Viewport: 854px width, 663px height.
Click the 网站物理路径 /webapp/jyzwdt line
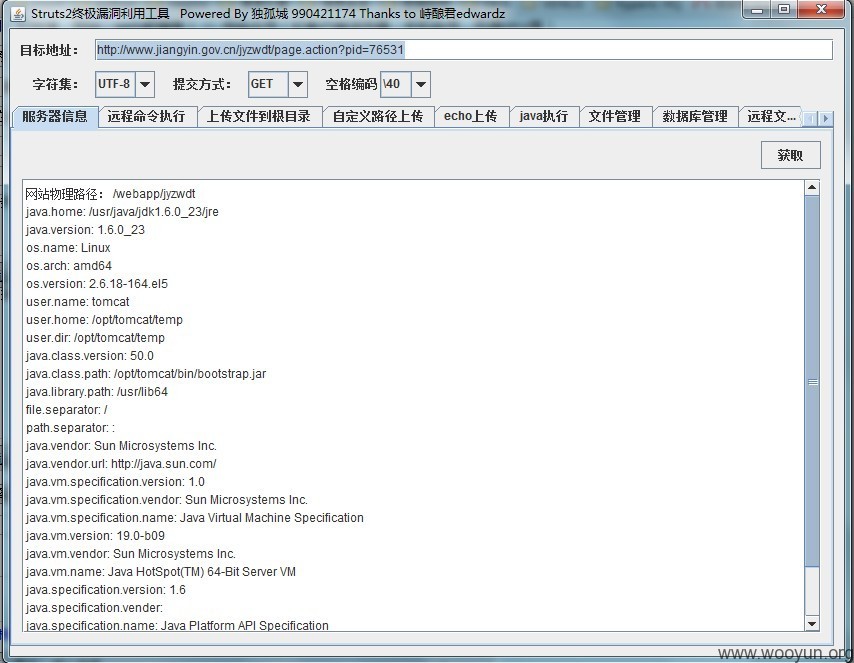click(111, 194)
